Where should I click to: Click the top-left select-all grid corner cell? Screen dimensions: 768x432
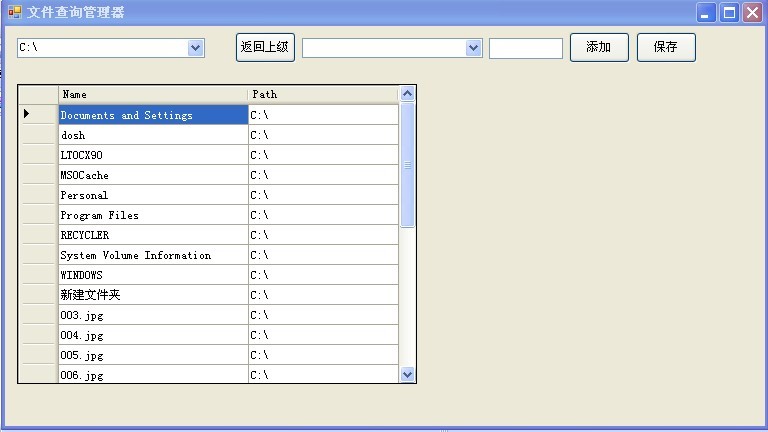38,94
